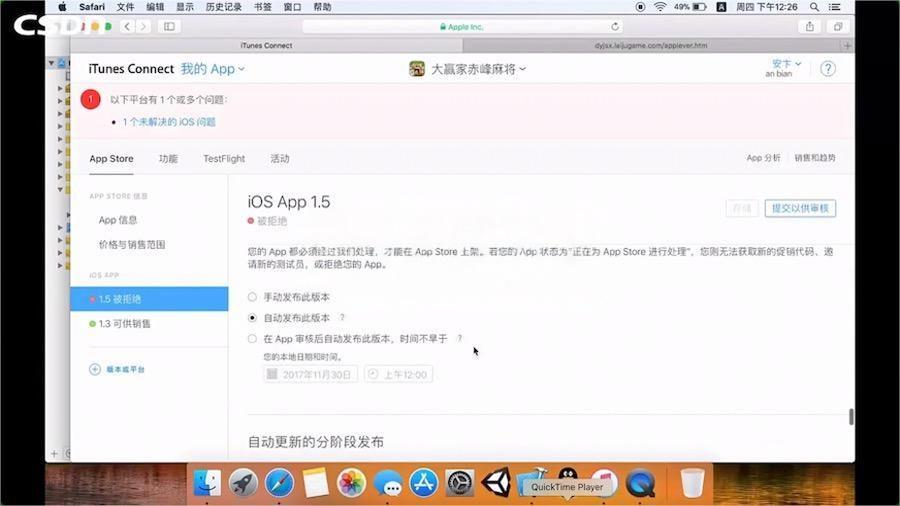This screenshot has width=900, height=506.
Task: Switch to App Store tab
Action: (x=111, y=158)
